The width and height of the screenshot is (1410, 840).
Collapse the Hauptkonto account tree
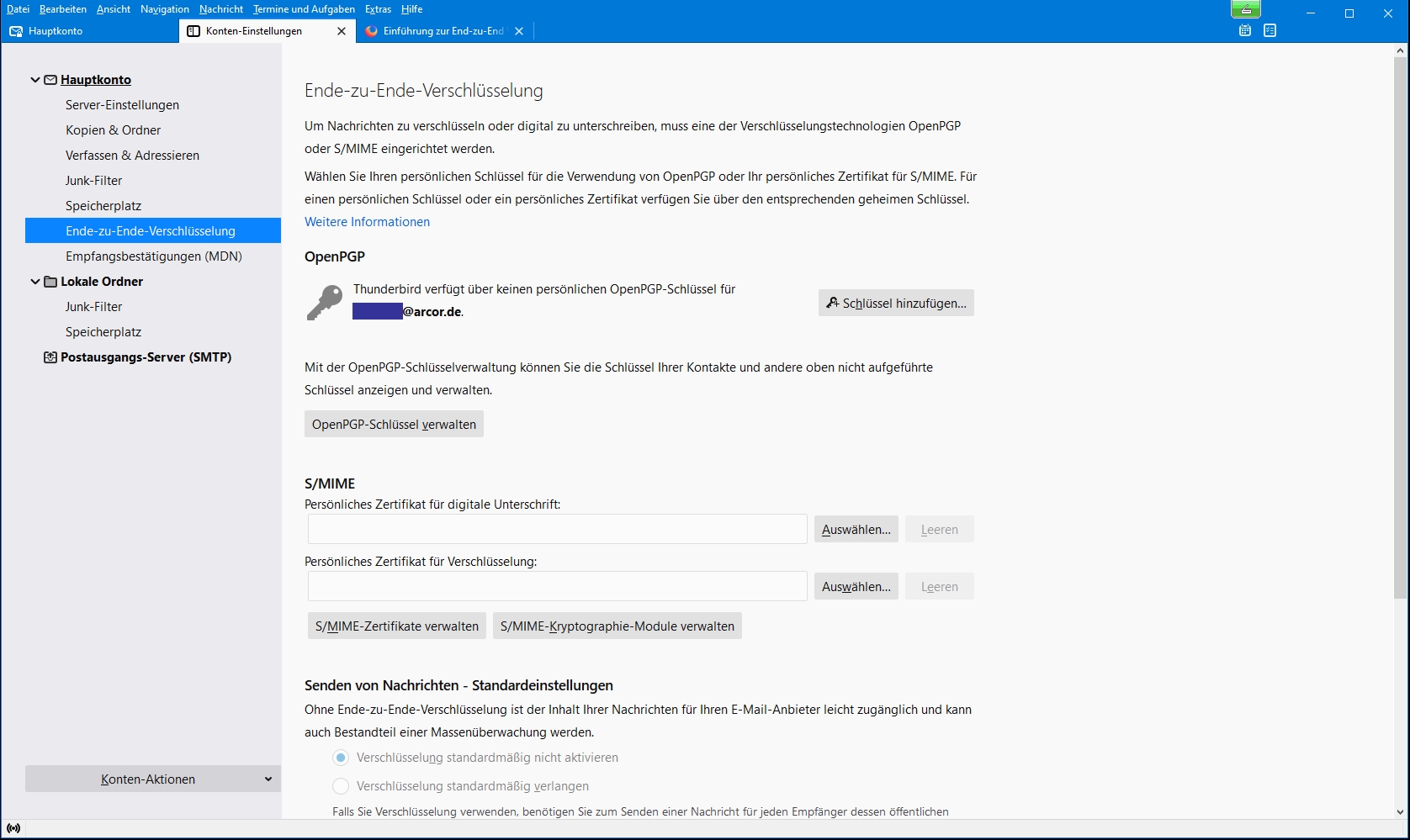[x=35, y=80]
